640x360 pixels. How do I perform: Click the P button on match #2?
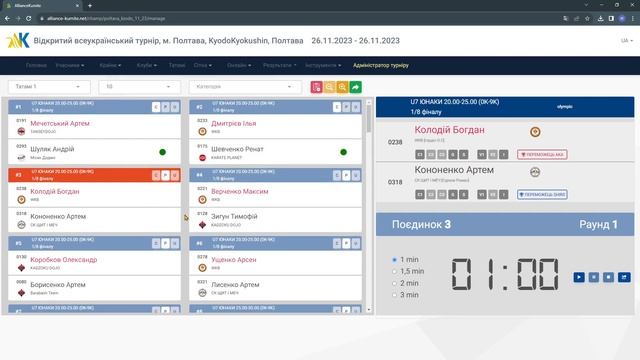tap(346, 107)
